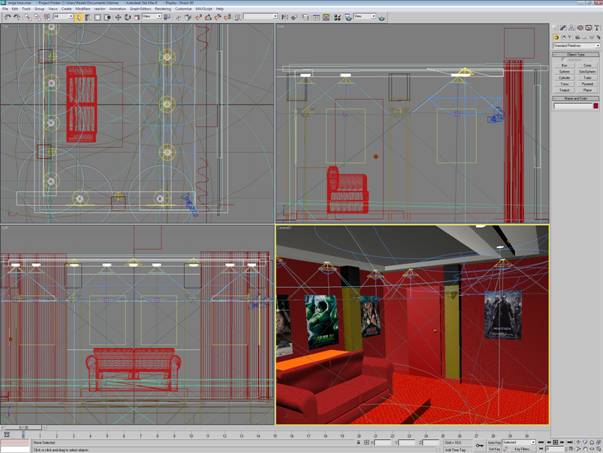Select the Geometry category icon
The height and width of the screenshot is (453, 603).
click(x=557, y=36)
